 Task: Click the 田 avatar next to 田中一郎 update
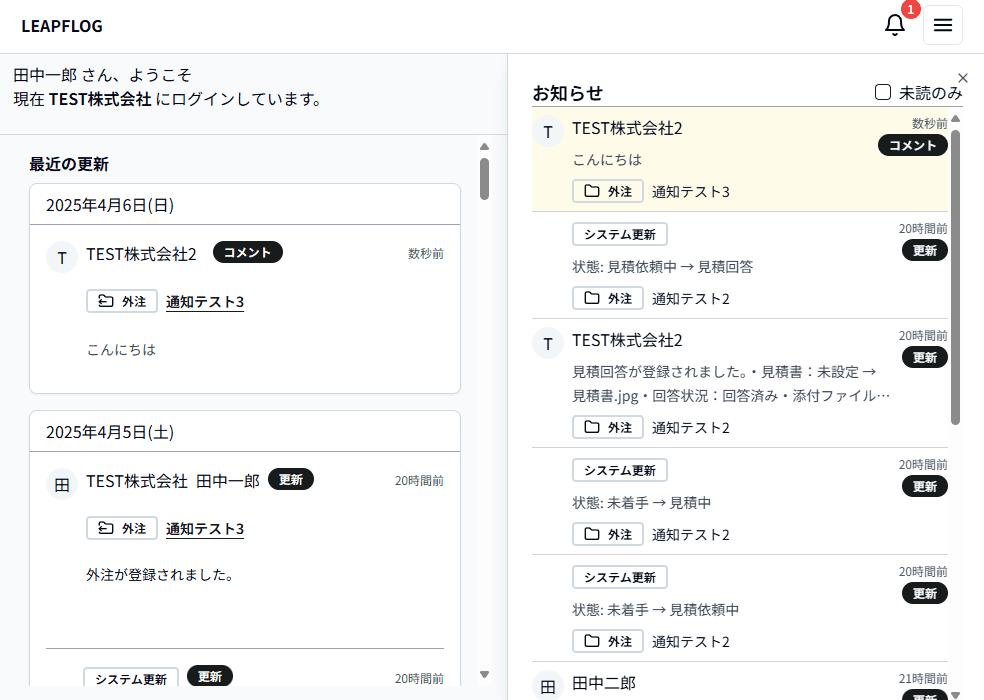(x=62, y=484)
